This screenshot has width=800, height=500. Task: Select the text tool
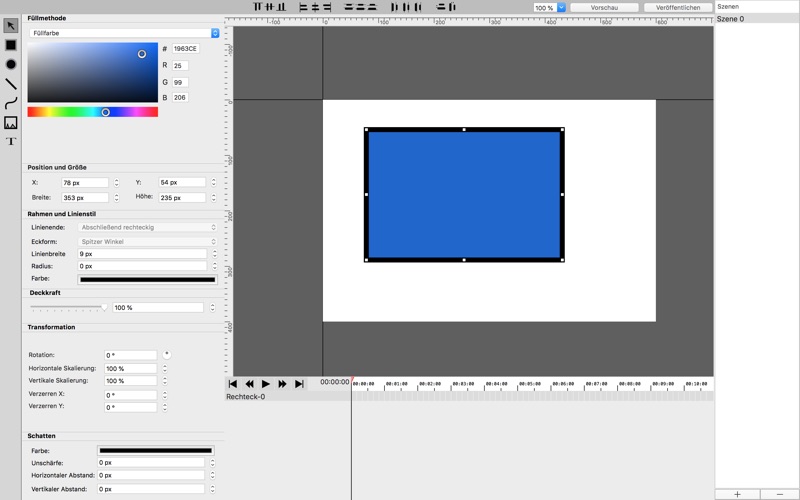tap(11, 141)
